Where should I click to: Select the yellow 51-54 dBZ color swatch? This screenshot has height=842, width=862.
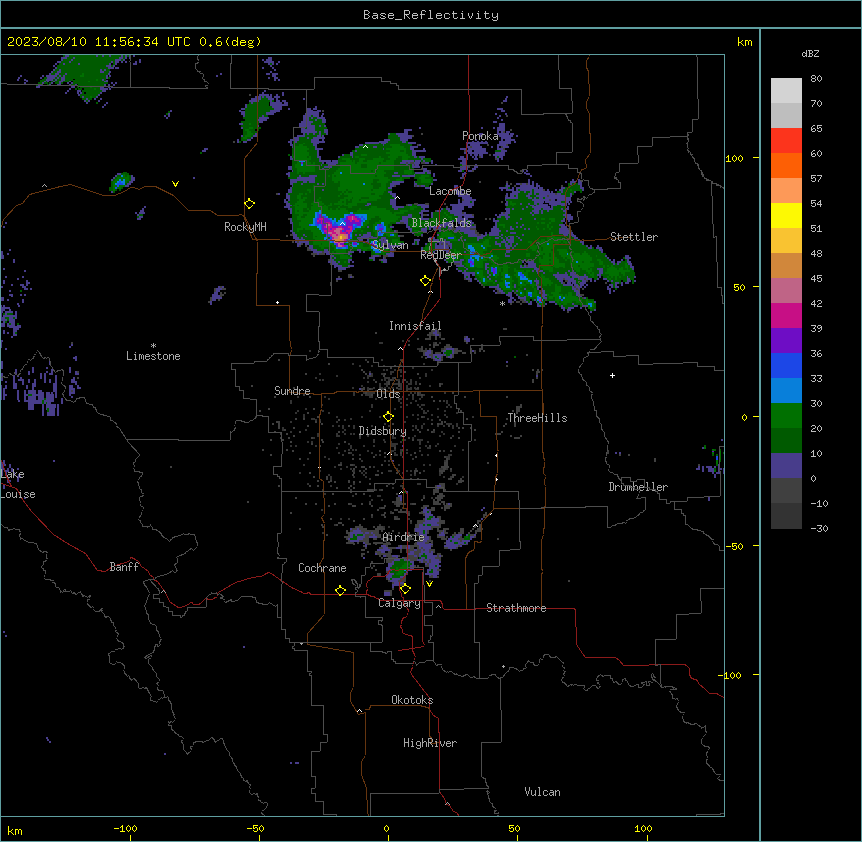coord(786,215)
